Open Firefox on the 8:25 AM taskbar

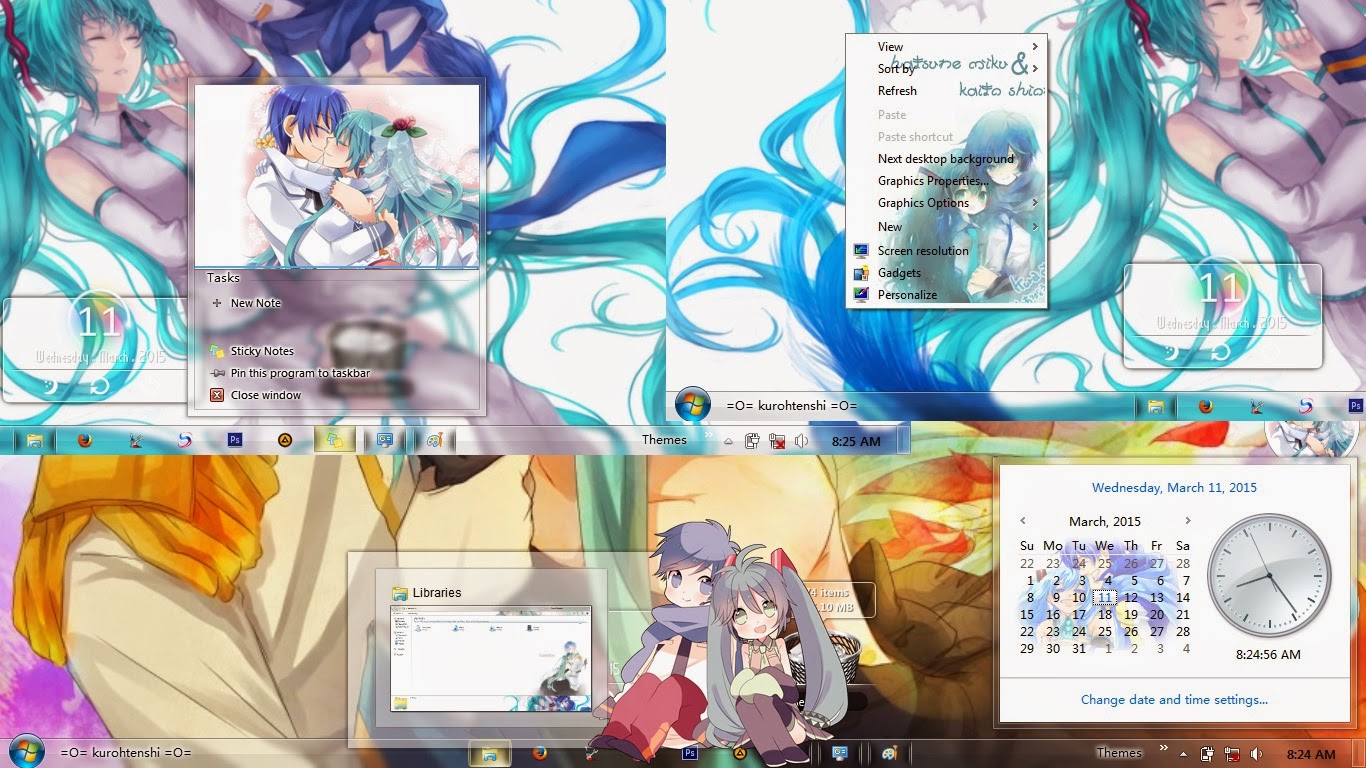tap(85, 439)
